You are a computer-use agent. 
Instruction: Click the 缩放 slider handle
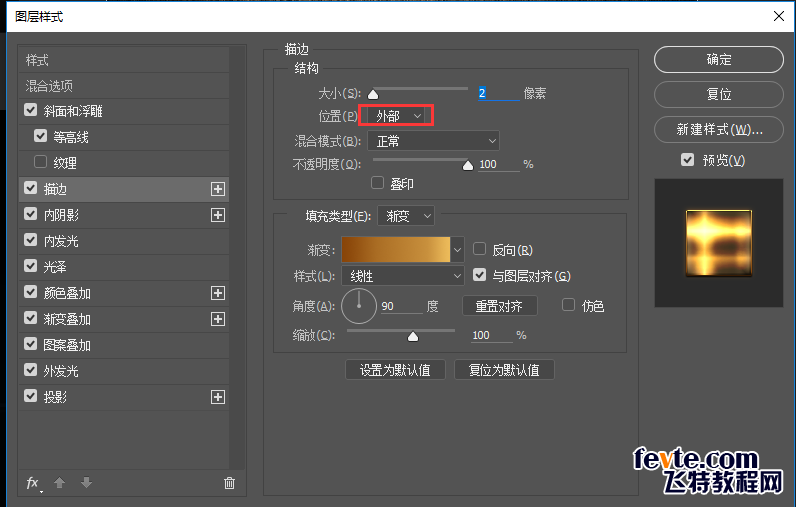413,336
